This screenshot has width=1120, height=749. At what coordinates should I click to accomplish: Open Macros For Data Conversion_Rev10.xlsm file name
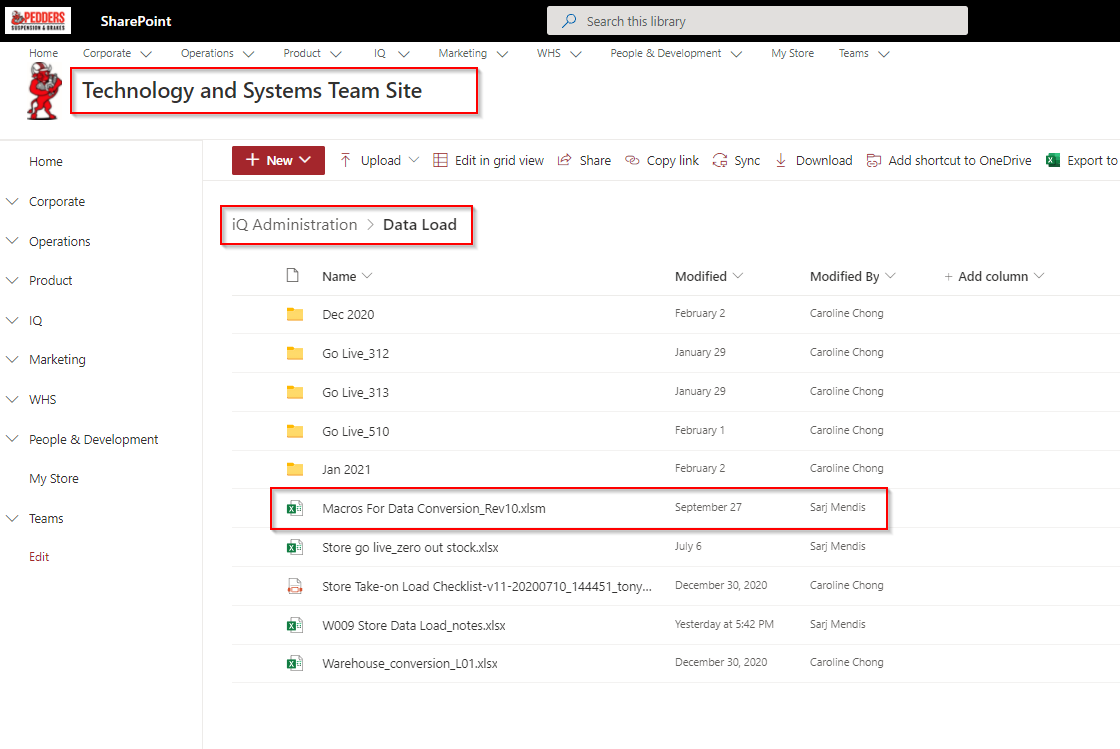[x=434, y=508]
